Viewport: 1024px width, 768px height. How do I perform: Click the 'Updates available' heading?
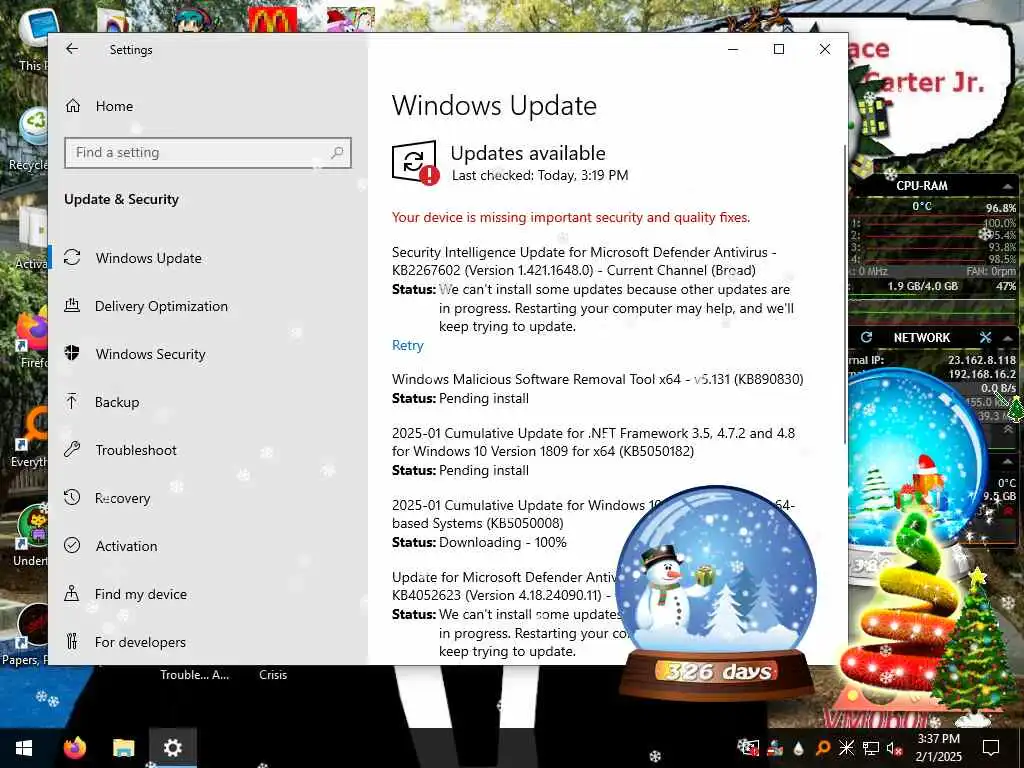tap(528, 153)
